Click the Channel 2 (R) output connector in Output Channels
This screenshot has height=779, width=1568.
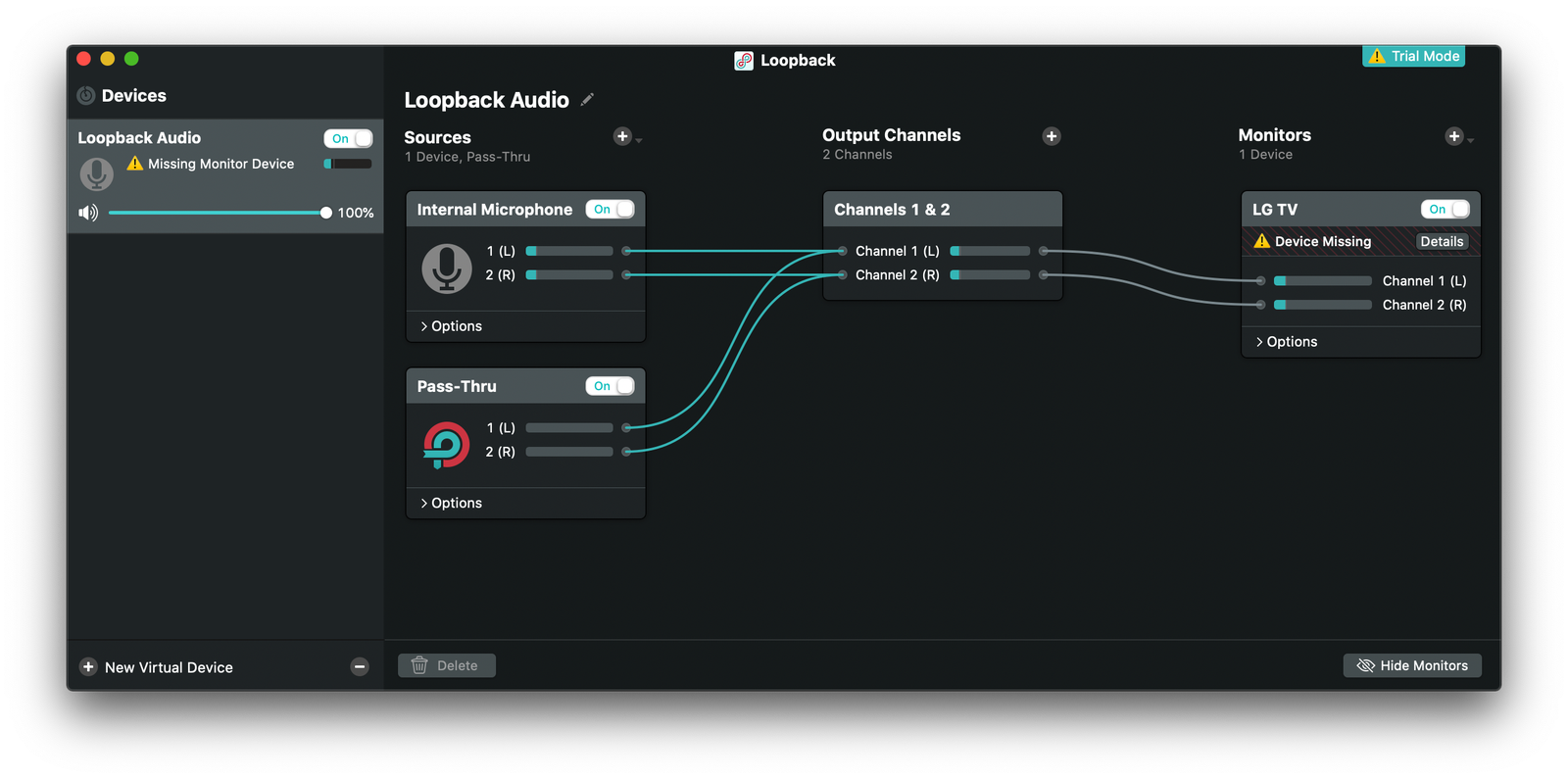point(1044,275)
